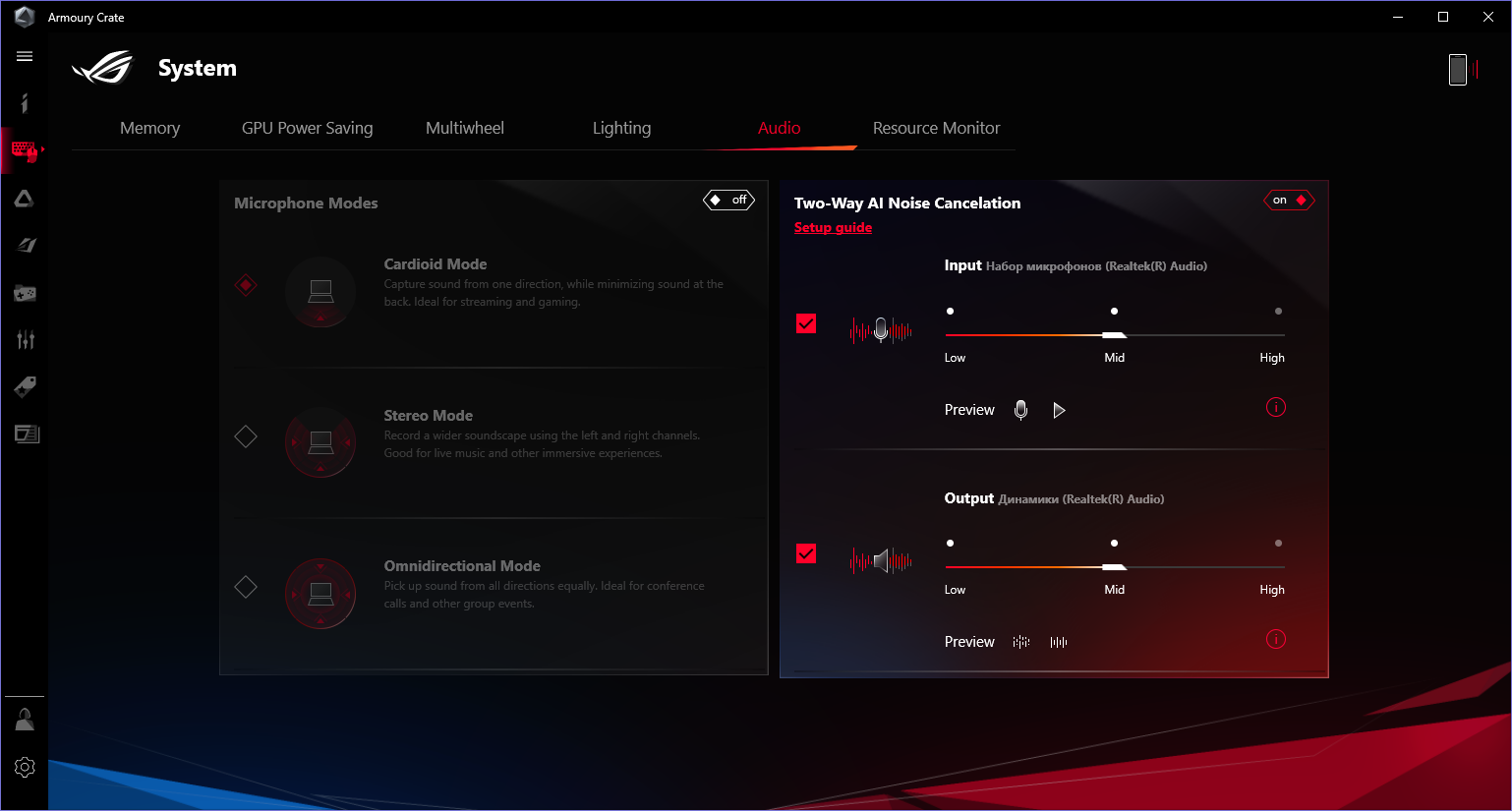Click the Low dot above Input slider
The height and width of the screenshot is (811, 1512).
point(950,311)
